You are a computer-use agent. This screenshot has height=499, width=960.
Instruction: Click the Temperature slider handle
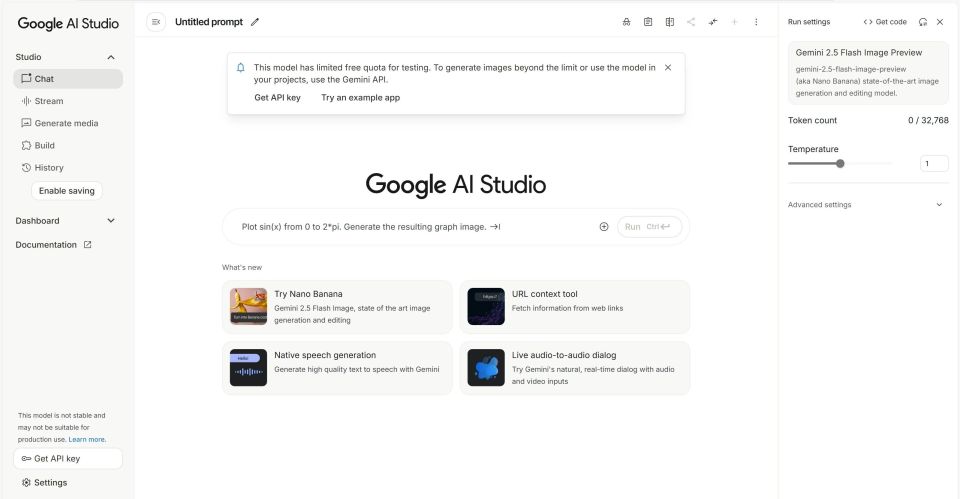[840, 163]
